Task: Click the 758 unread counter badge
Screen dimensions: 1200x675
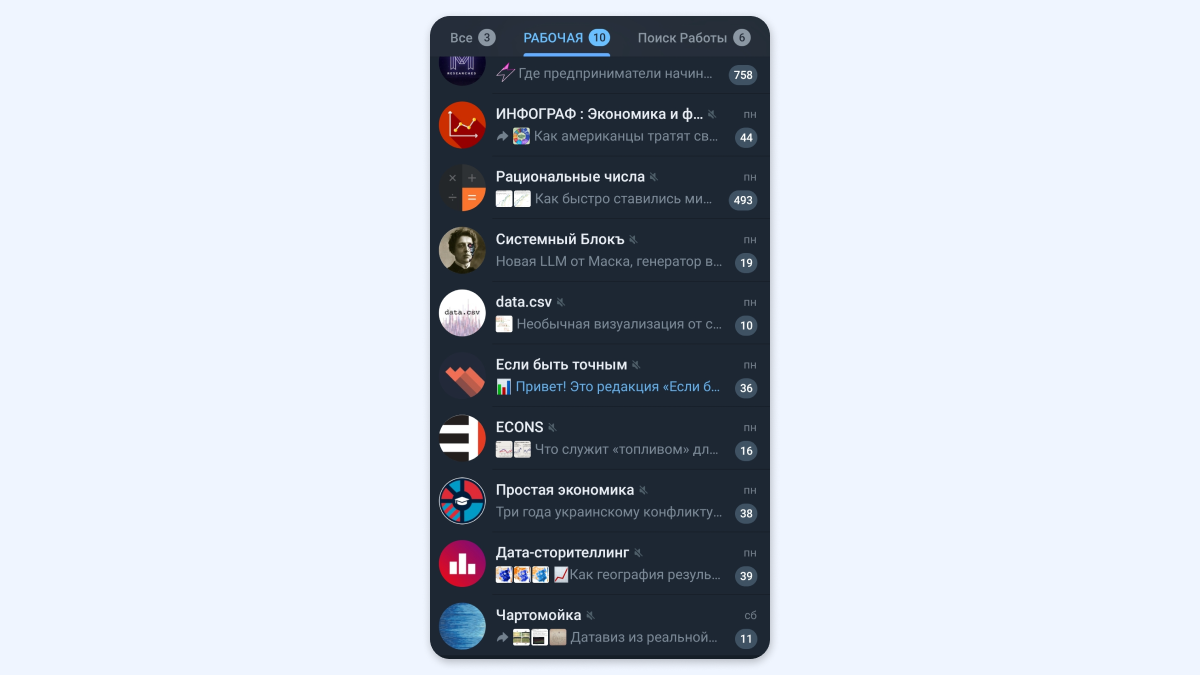Action: point(743,75)
